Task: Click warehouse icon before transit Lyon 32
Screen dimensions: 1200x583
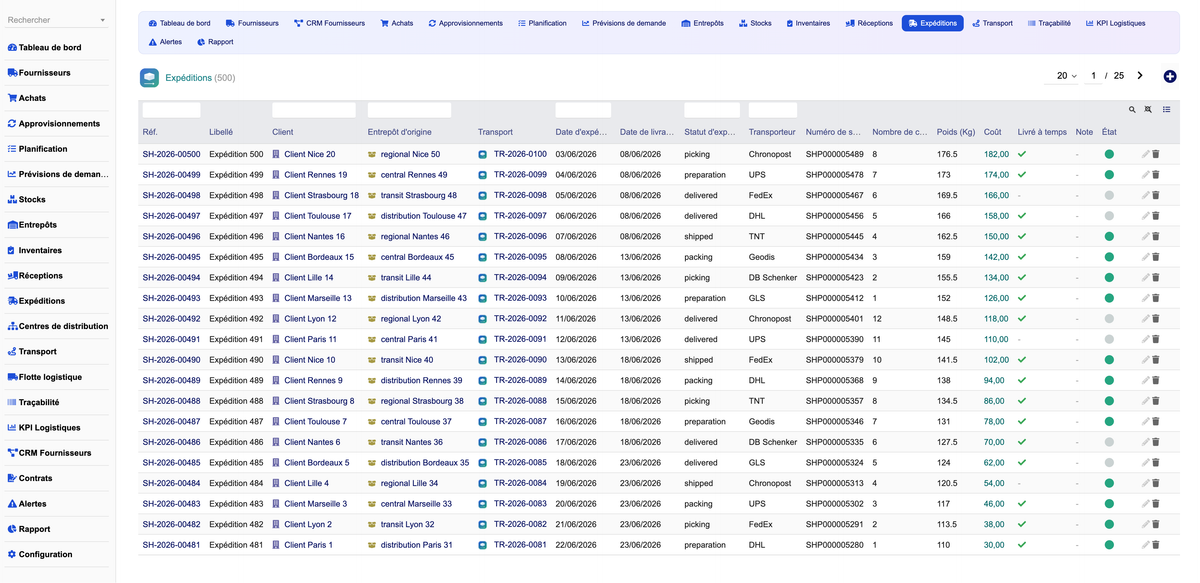Action: (x=372, y=524)
